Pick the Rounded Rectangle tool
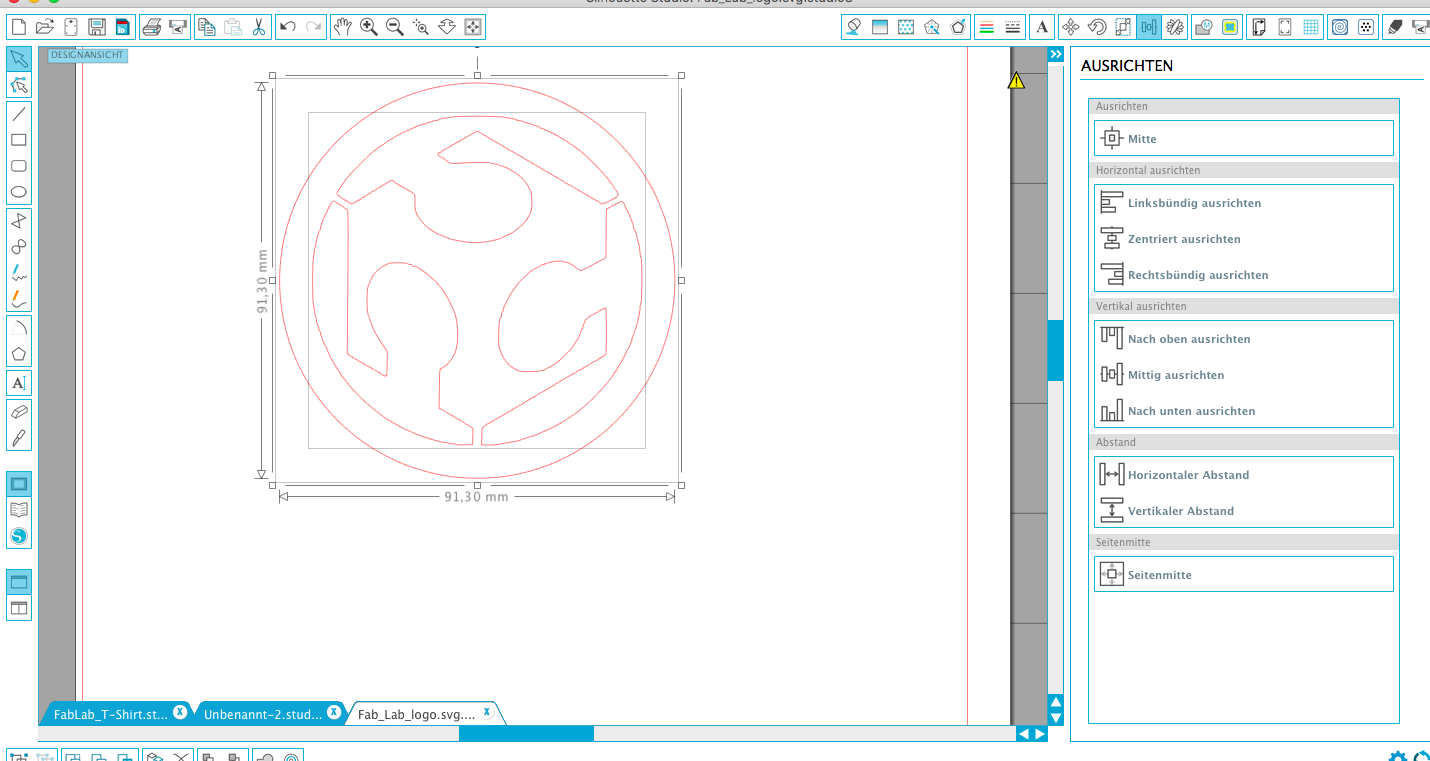Screen dimensions: 1430x761 pyautogui.click(x=19, y=166)
